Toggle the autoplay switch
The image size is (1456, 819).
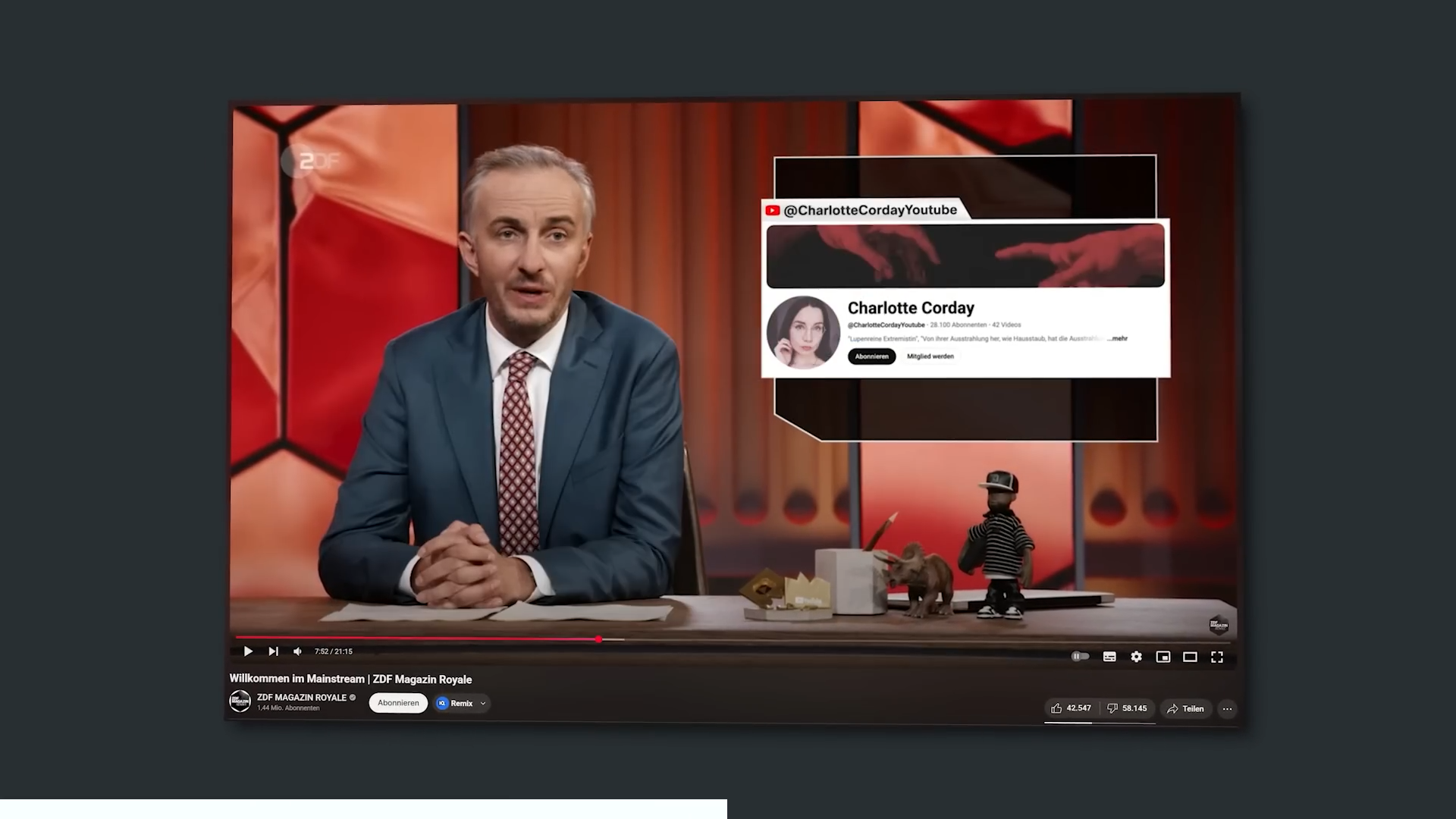(1080, 656)
